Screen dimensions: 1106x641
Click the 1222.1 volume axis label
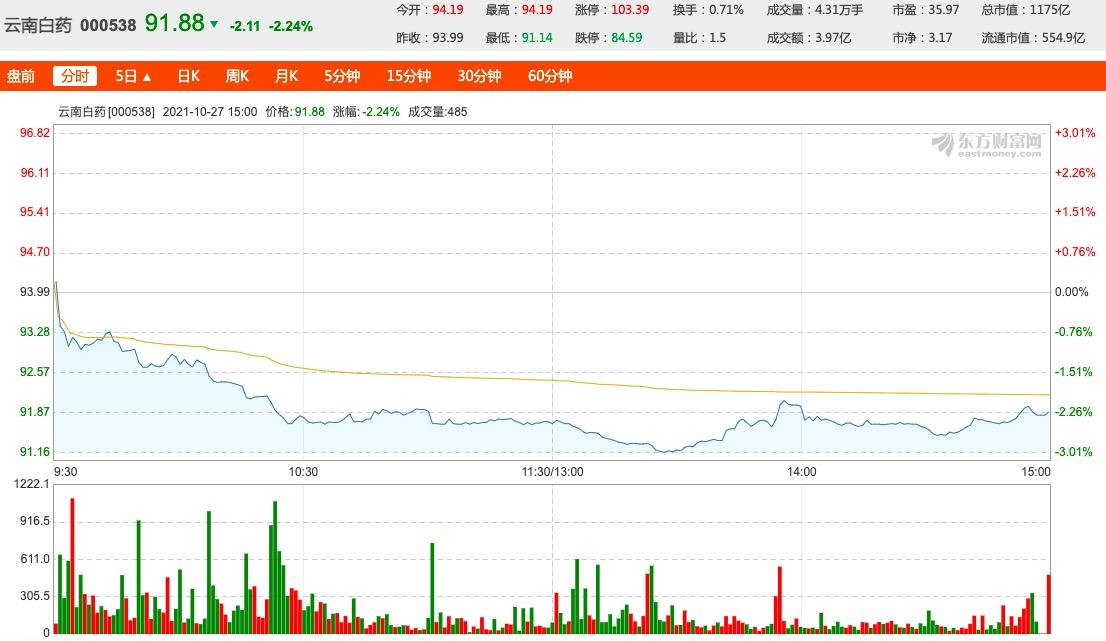32,484
